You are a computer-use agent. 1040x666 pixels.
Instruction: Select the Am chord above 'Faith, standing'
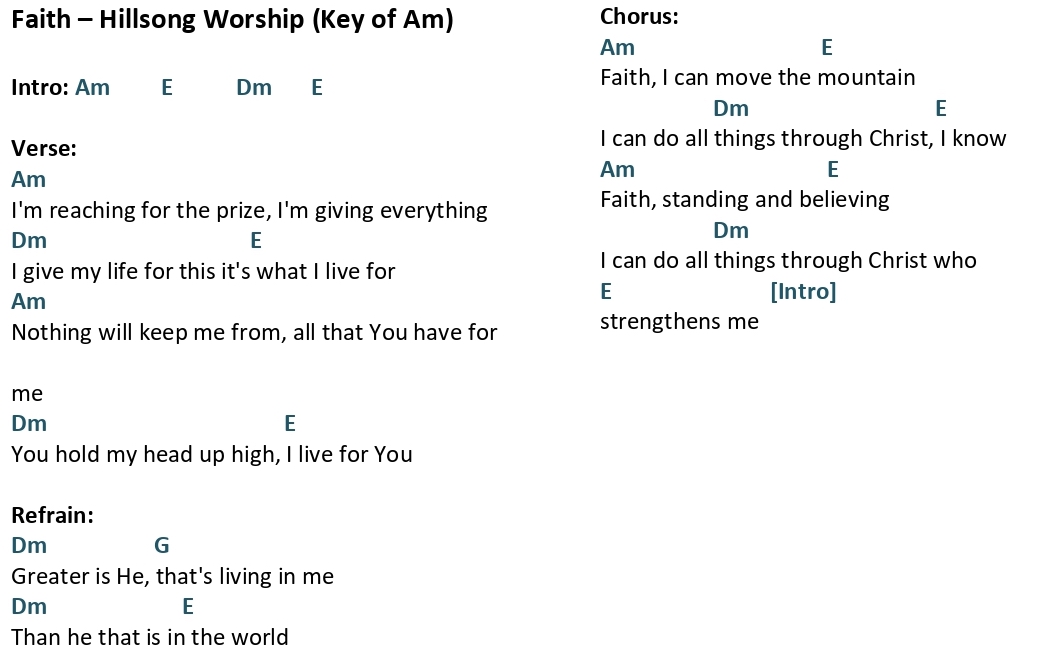tap(618, 169)
